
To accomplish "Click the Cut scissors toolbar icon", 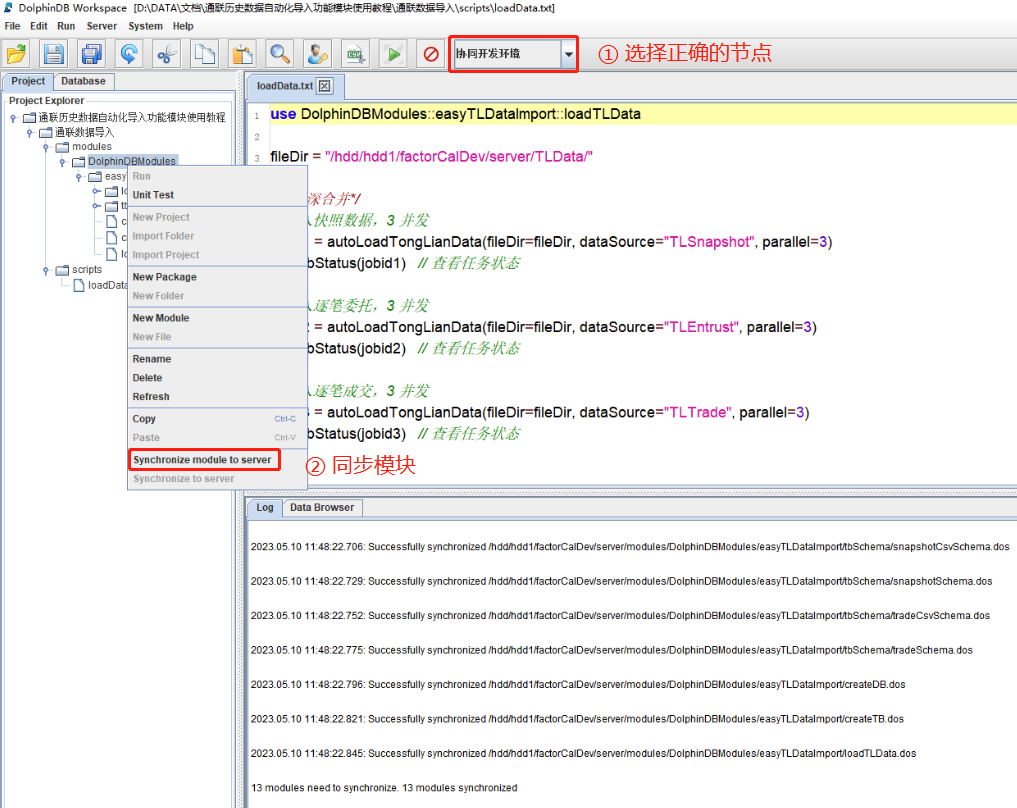I will tap(167, 54).
